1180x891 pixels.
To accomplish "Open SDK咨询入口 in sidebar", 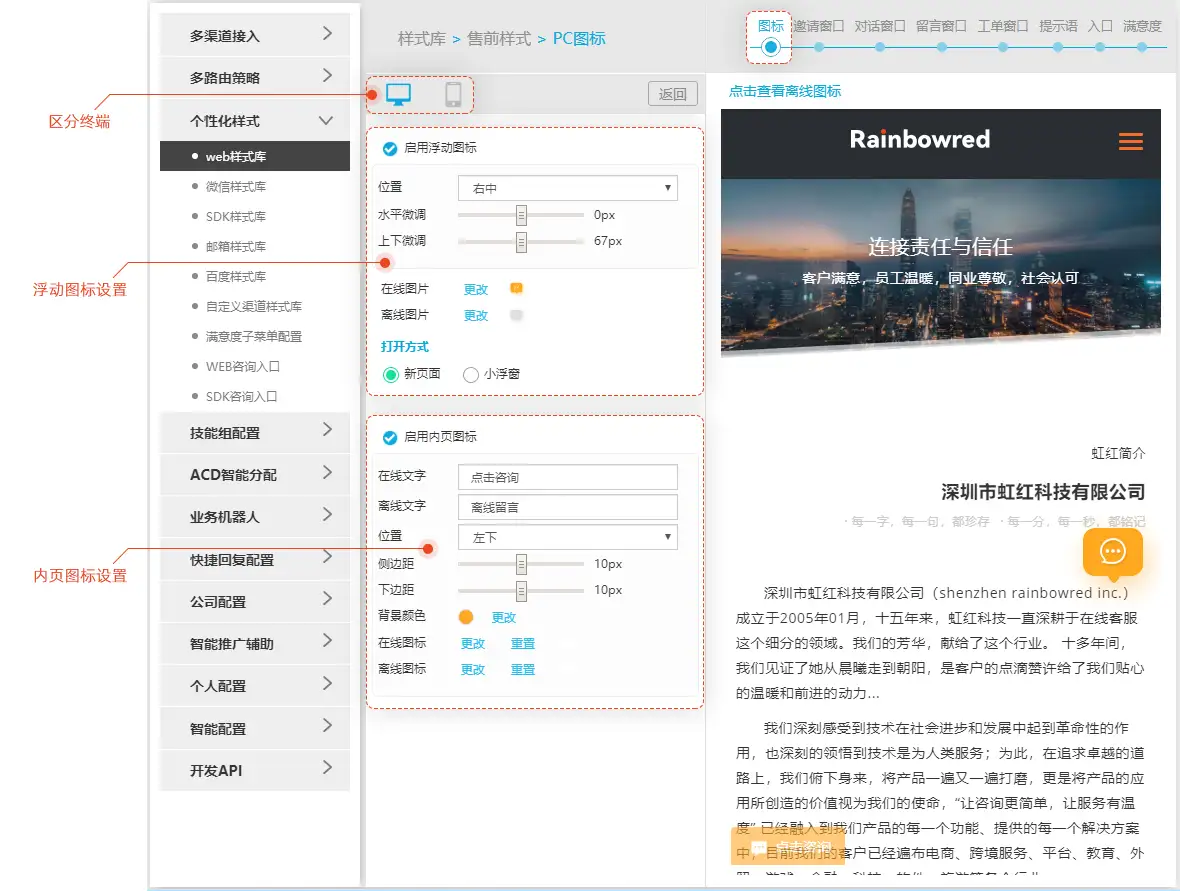I will (242, 397).
